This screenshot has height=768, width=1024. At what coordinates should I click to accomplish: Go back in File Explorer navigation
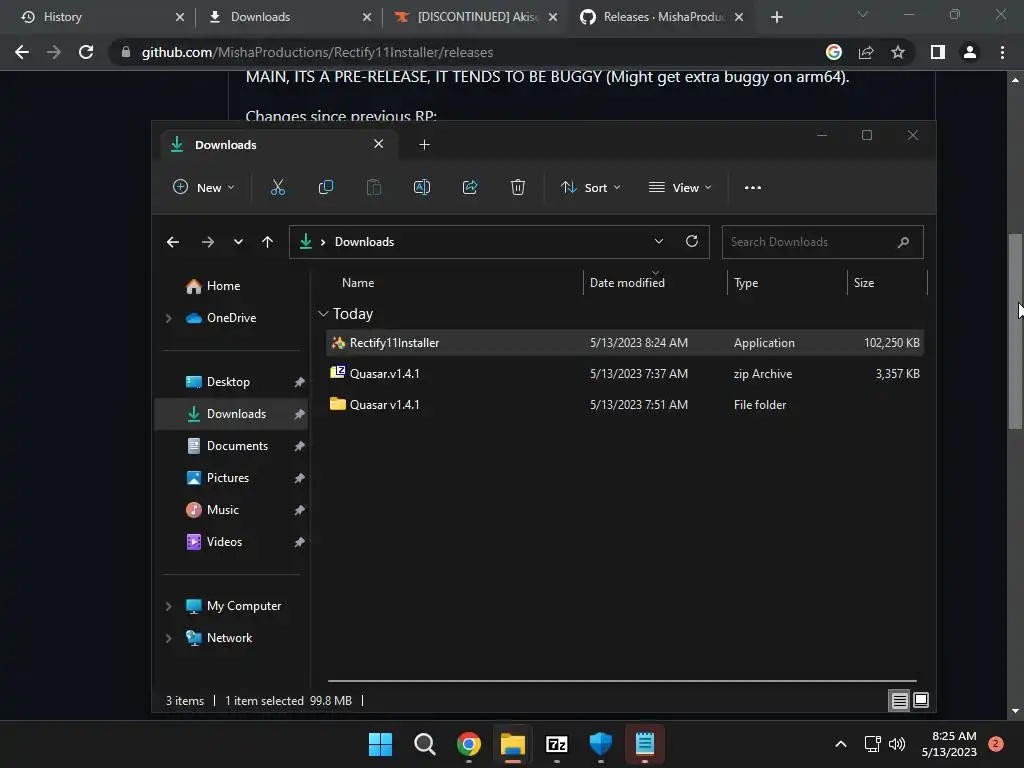coord(172,242)
